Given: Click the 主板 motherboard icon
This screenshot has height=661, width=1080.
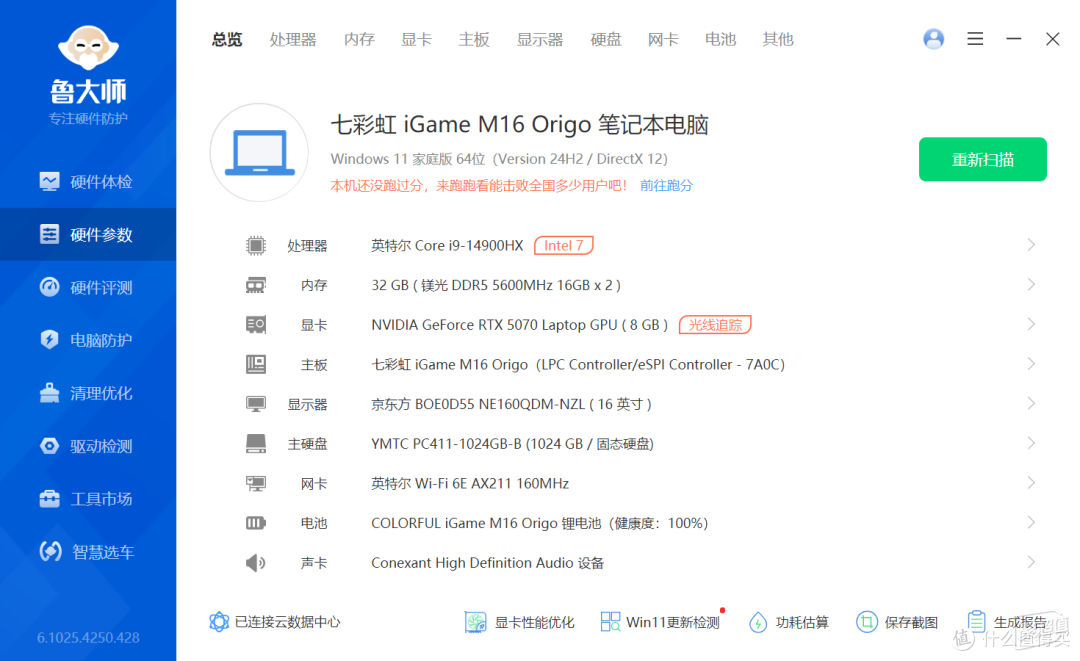Looking at the screenshot, I should coord(256,364).
